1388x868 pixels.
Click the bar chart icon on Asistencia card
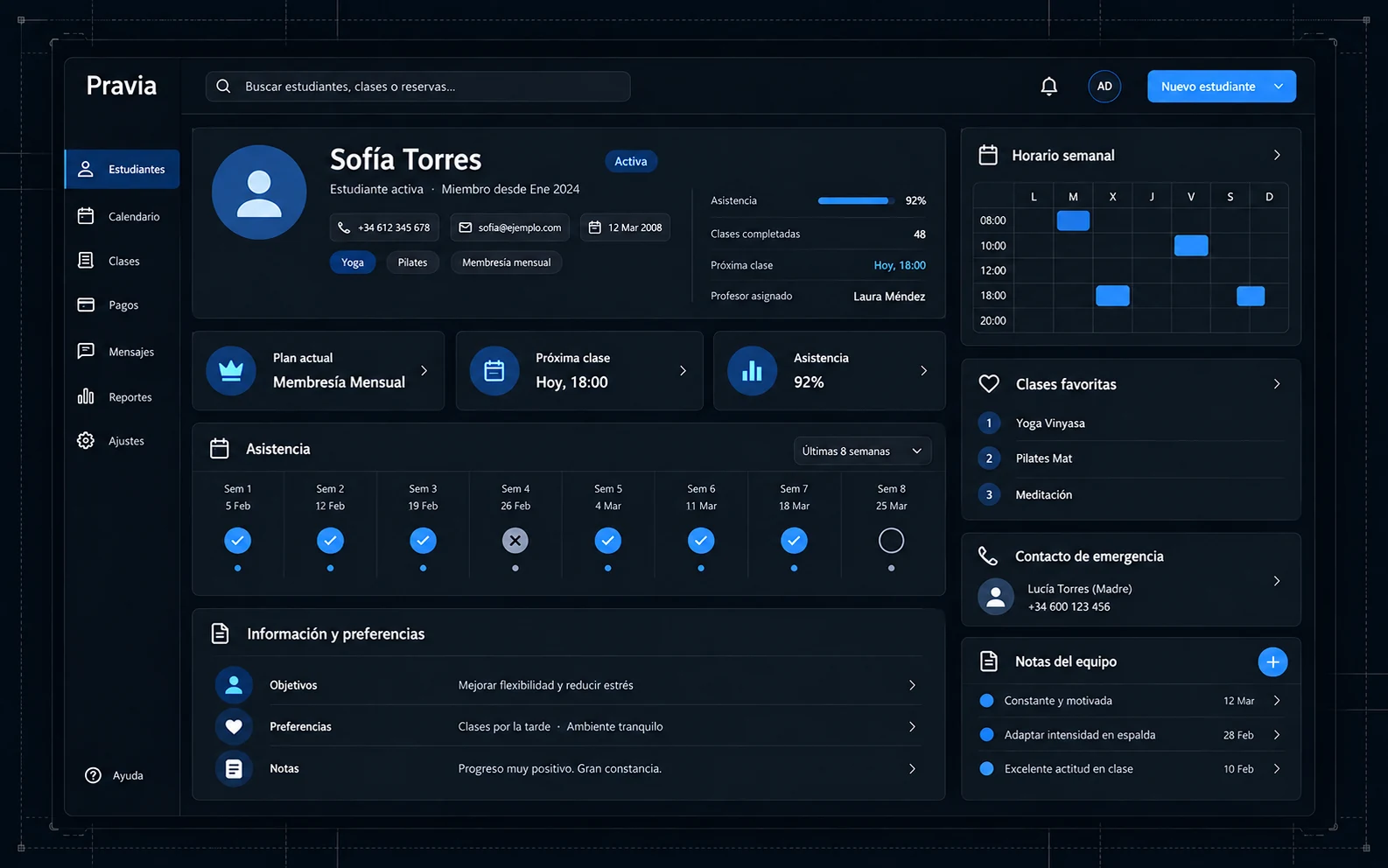pyautogui.click(x=752, y=370)
